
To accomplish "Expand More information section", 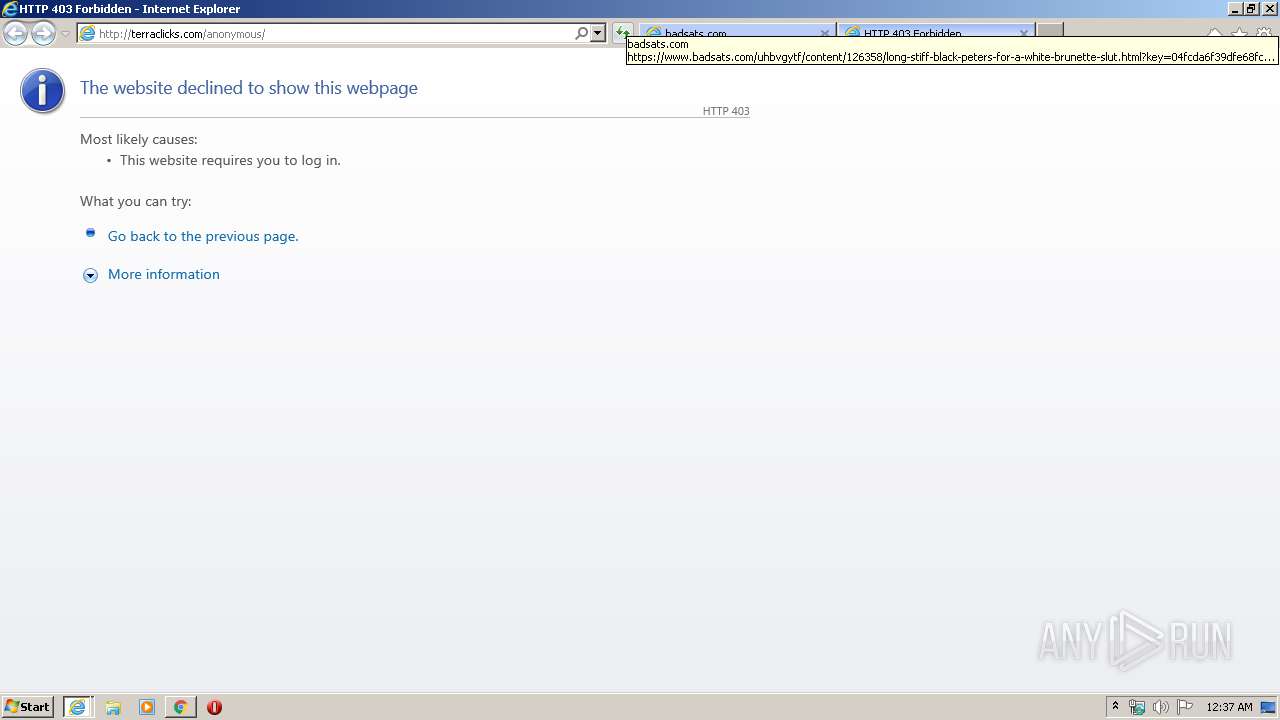I will click(90, 275).
